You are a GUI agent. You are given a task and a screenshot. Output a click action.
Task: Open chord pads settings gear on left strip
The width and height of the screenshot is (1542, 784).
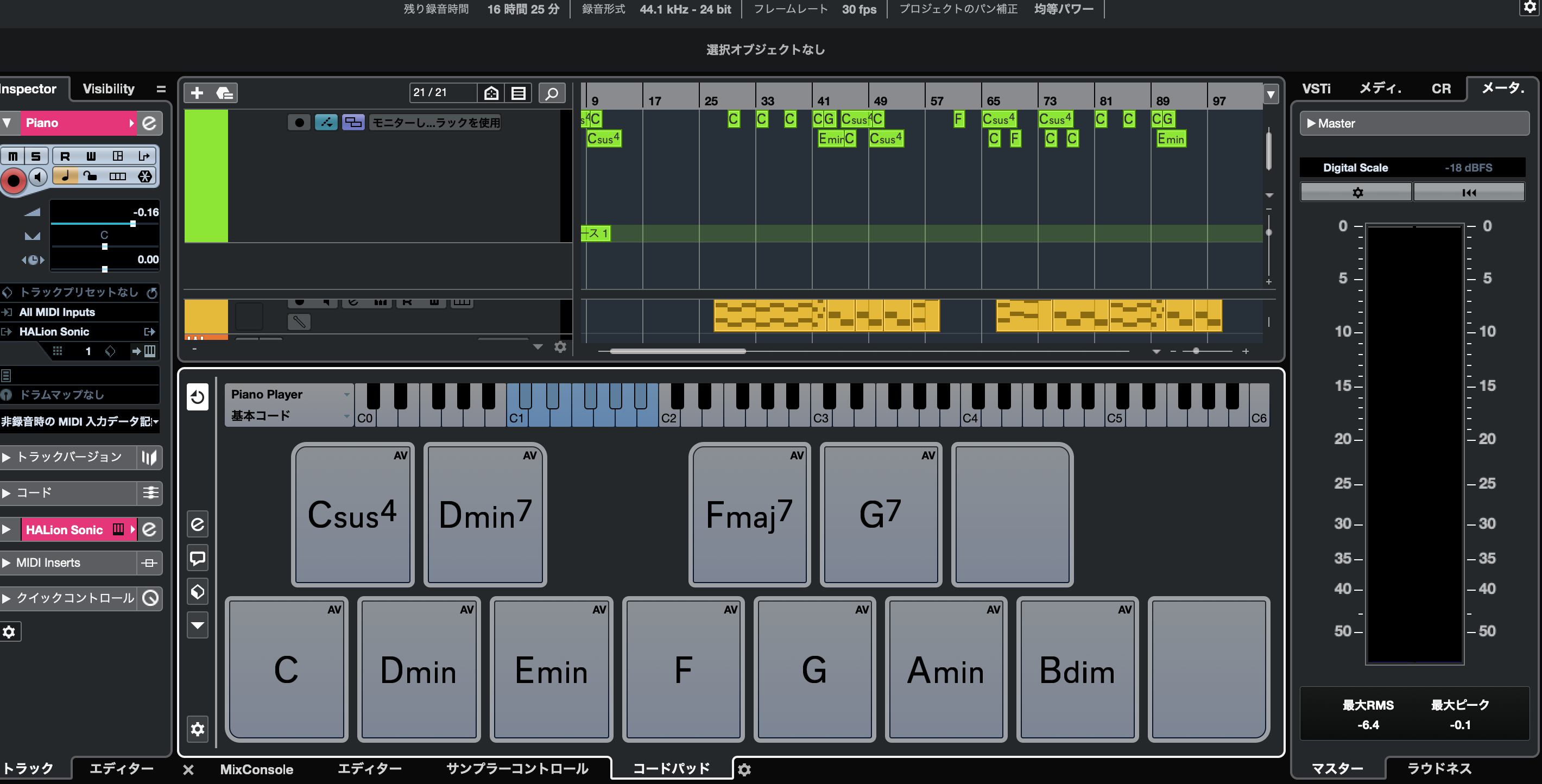pyautogui.click(x=197, y=729)
